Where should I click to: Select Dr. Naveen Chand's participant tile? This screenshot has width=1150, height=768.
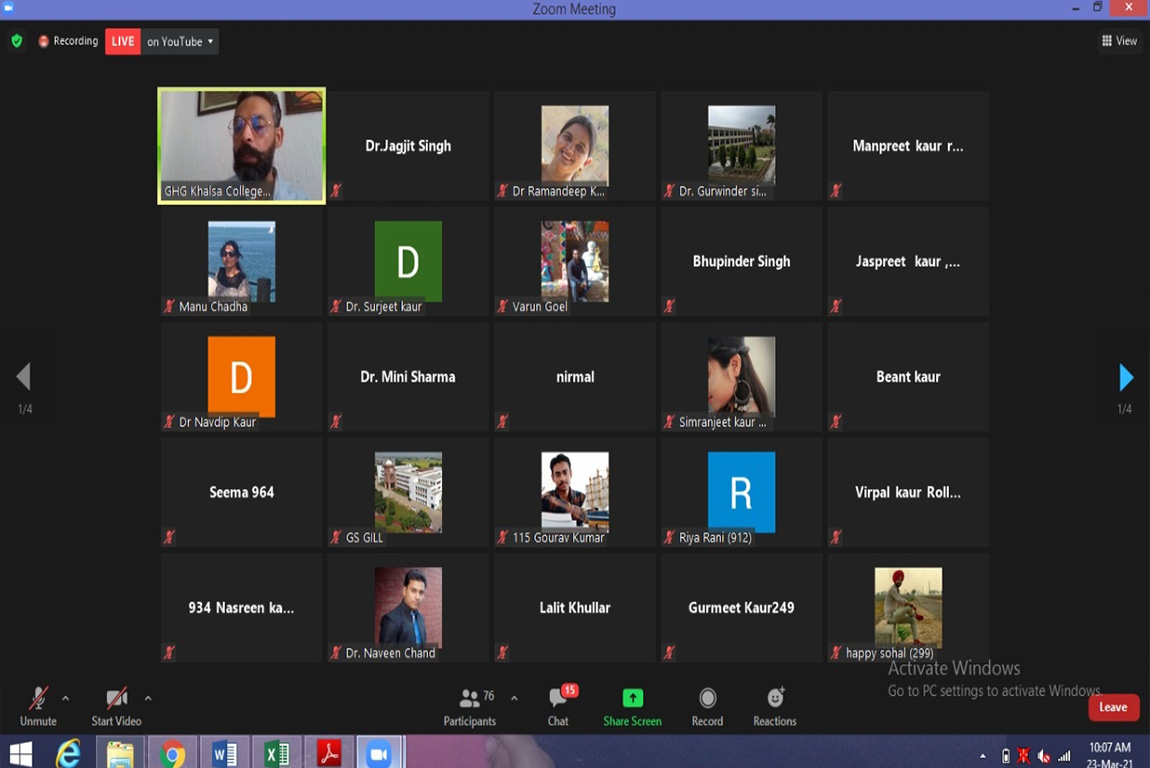(408, 608)
